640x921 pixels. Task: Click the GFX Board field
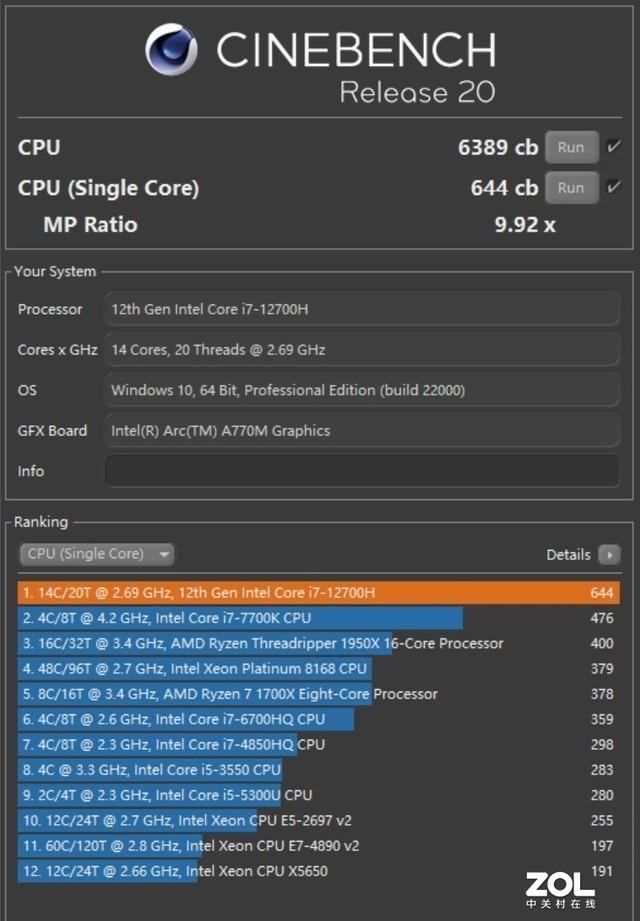tap(362, 431)
